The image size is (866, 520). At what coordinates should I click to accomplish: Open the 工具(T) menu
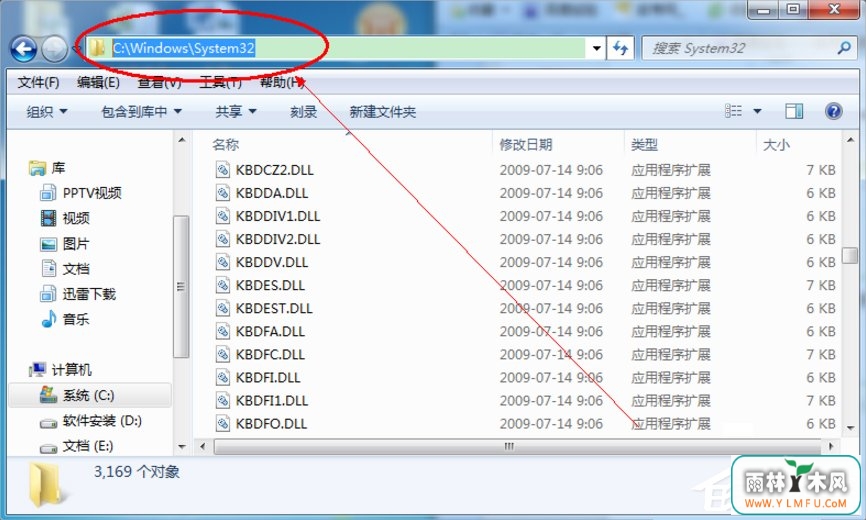(x=220, y=83)
